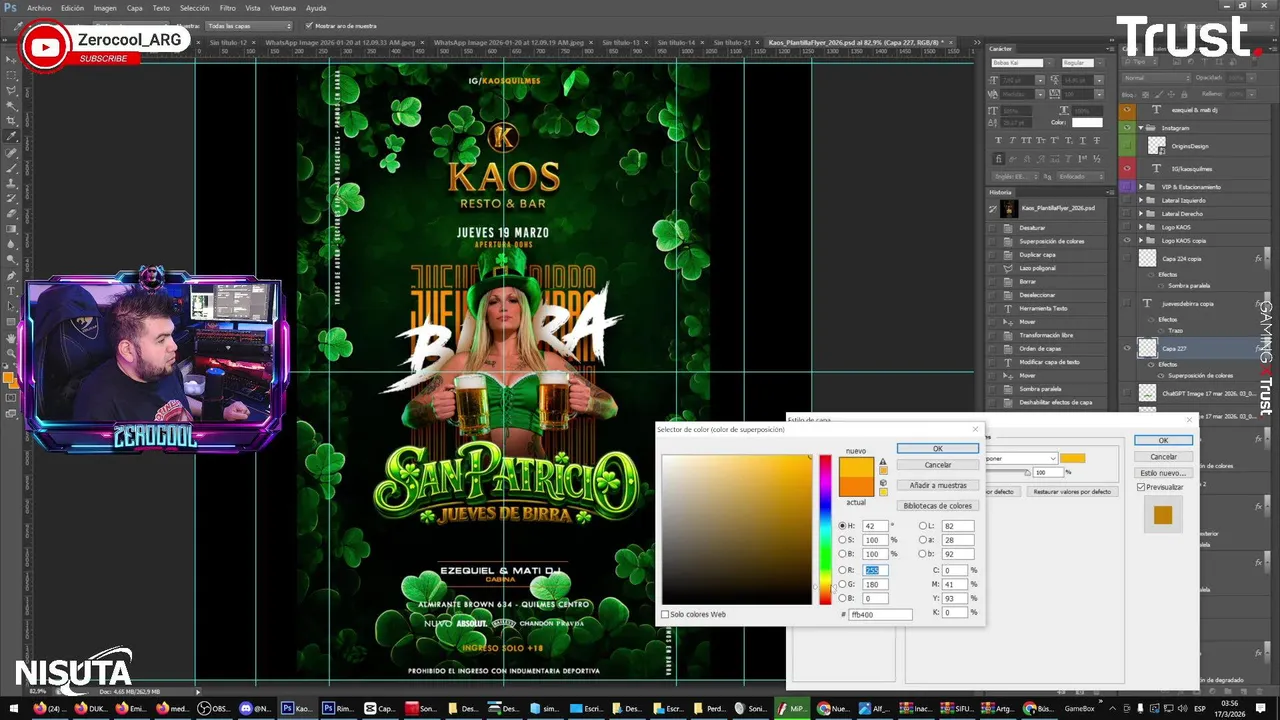Select the H hue radio button

coord(842,526)
